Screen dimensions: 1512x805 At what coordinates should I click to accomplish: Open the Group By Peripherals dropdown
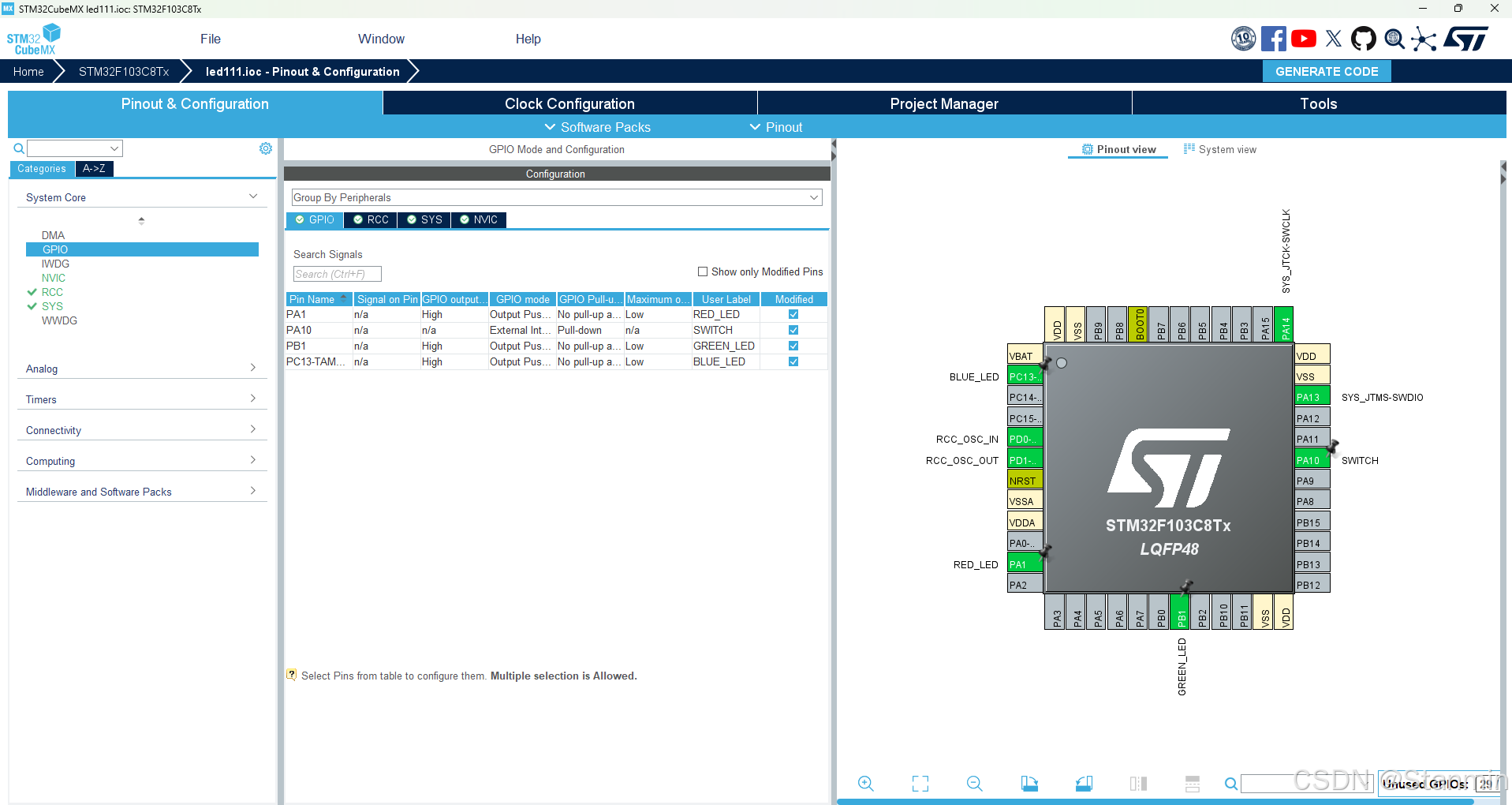coord(557,197)
